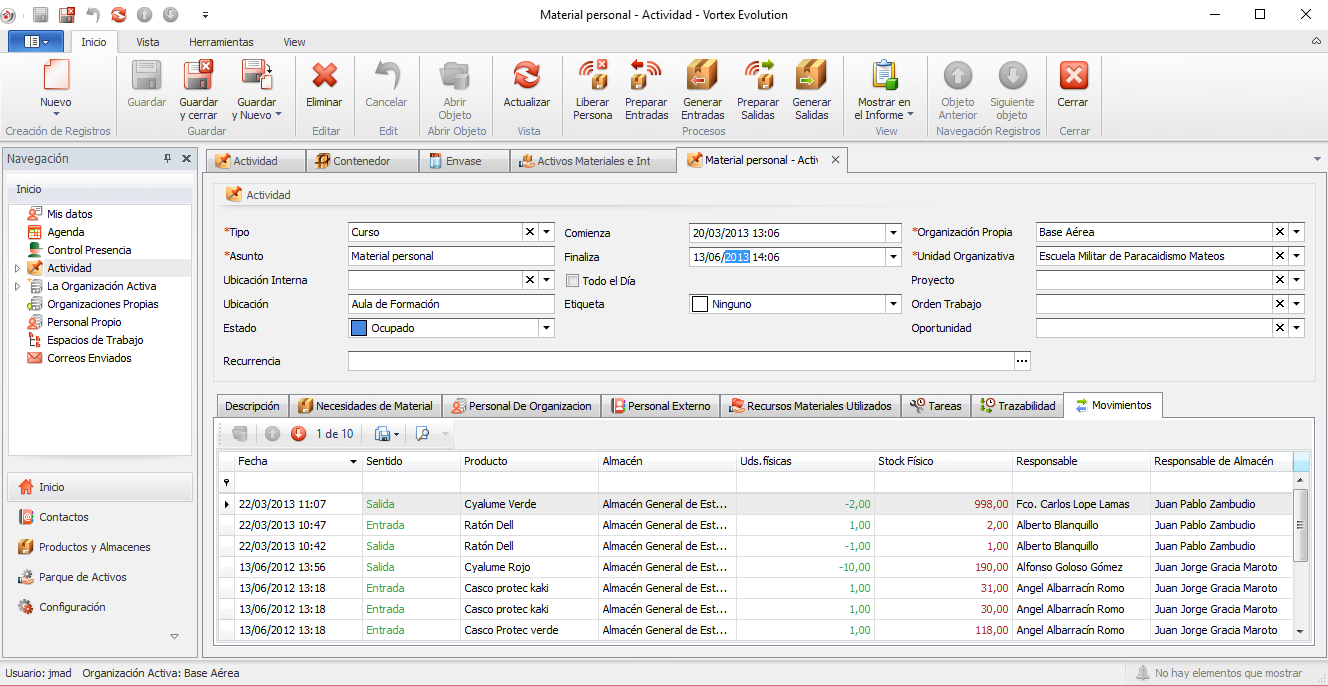Open the notifications bell in the status bar

pos(1143,673)
